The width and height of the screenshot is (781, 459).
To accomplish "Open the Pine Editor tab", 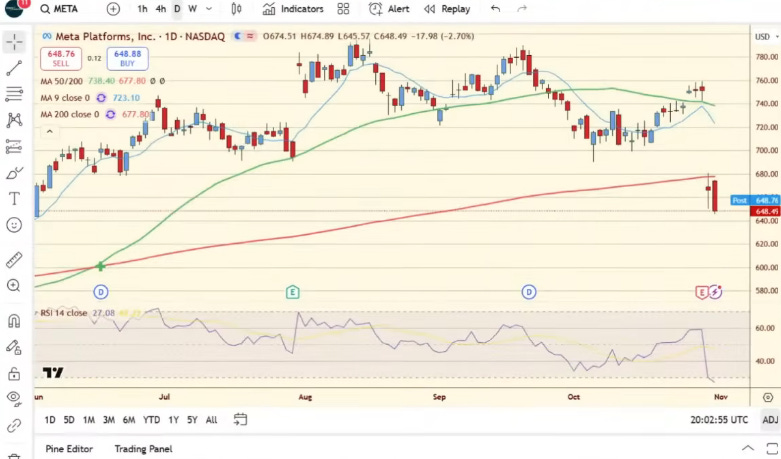I will click(69, 449).
